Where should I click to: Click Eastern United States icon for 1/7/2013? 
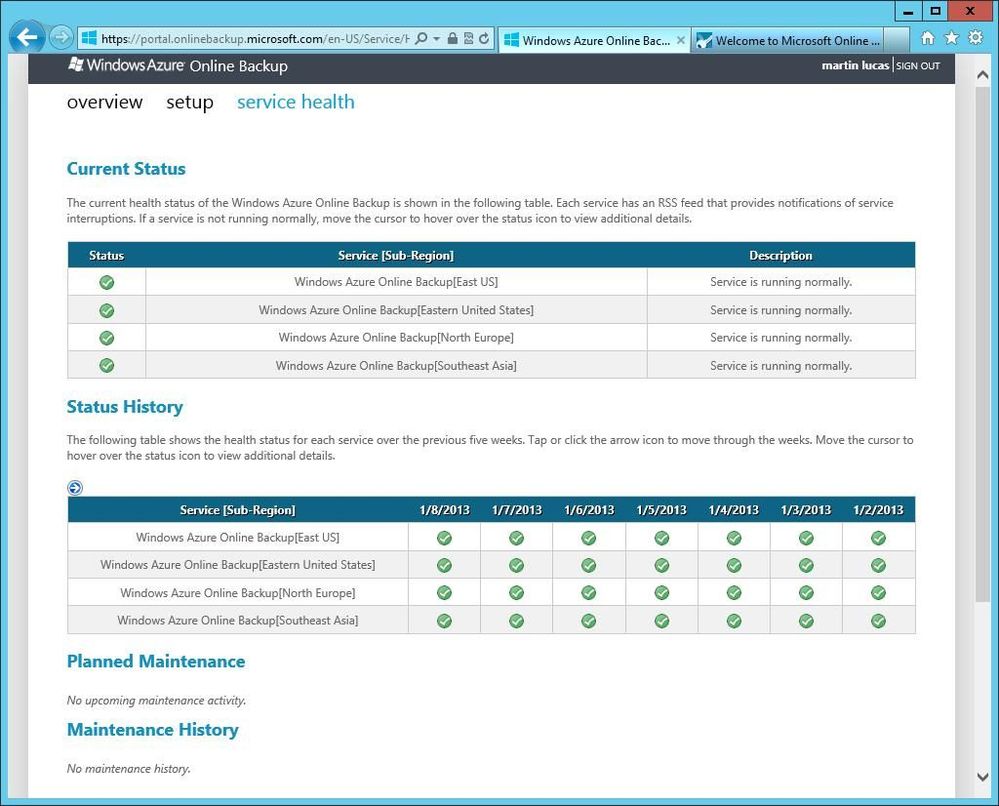(x=516, y=565)
